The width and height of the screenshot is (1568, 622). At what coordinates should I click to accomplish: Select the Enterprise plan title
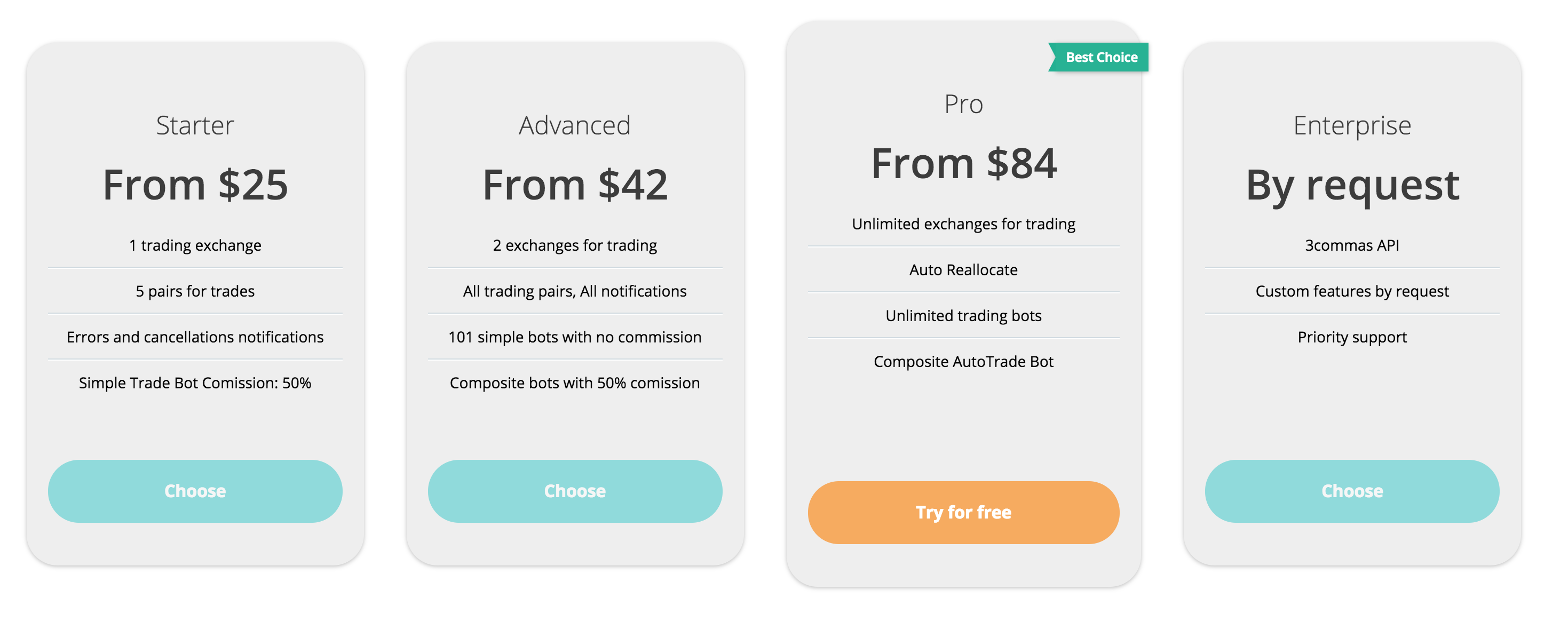tap(1351, 126)
